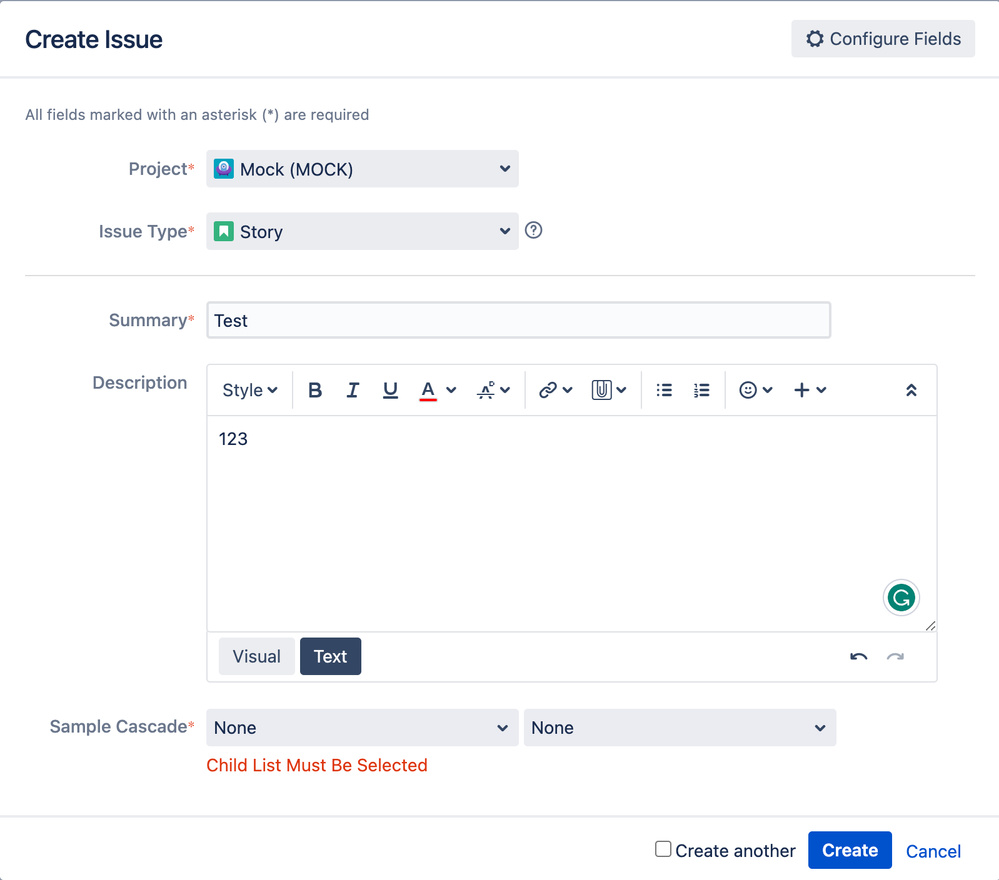Select the Text editor tab
Viewport: 999px width, 880px height.
tap(331, 656)
